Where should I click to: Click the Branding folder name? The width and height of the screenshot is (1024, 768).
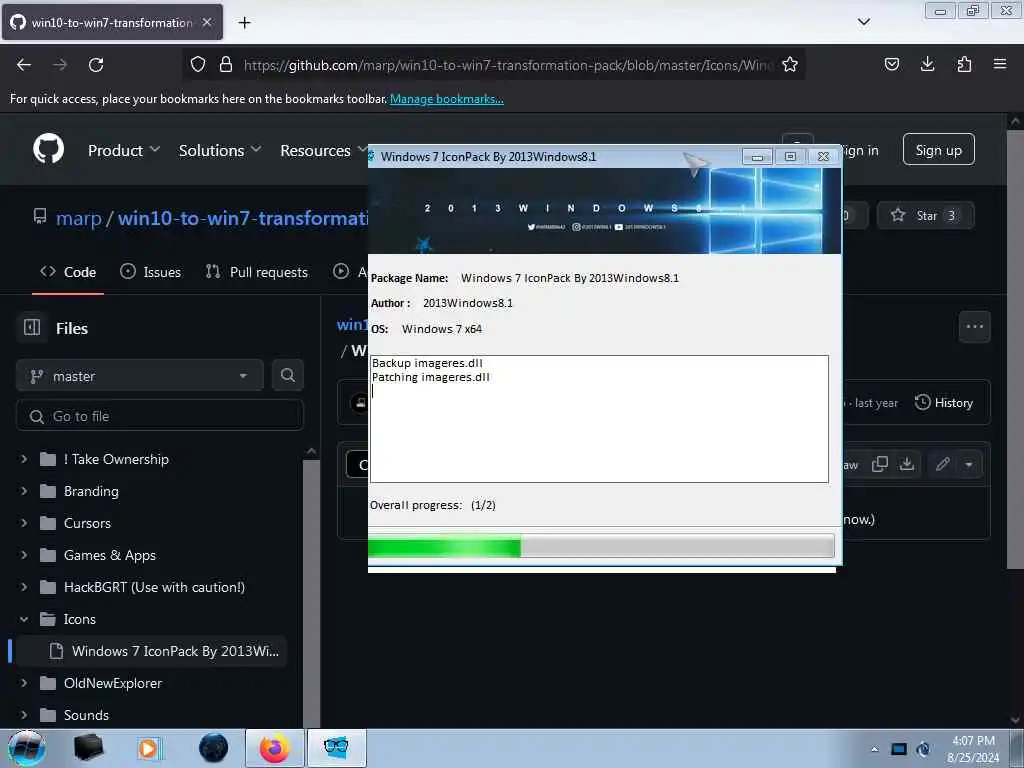click(91, 491)
